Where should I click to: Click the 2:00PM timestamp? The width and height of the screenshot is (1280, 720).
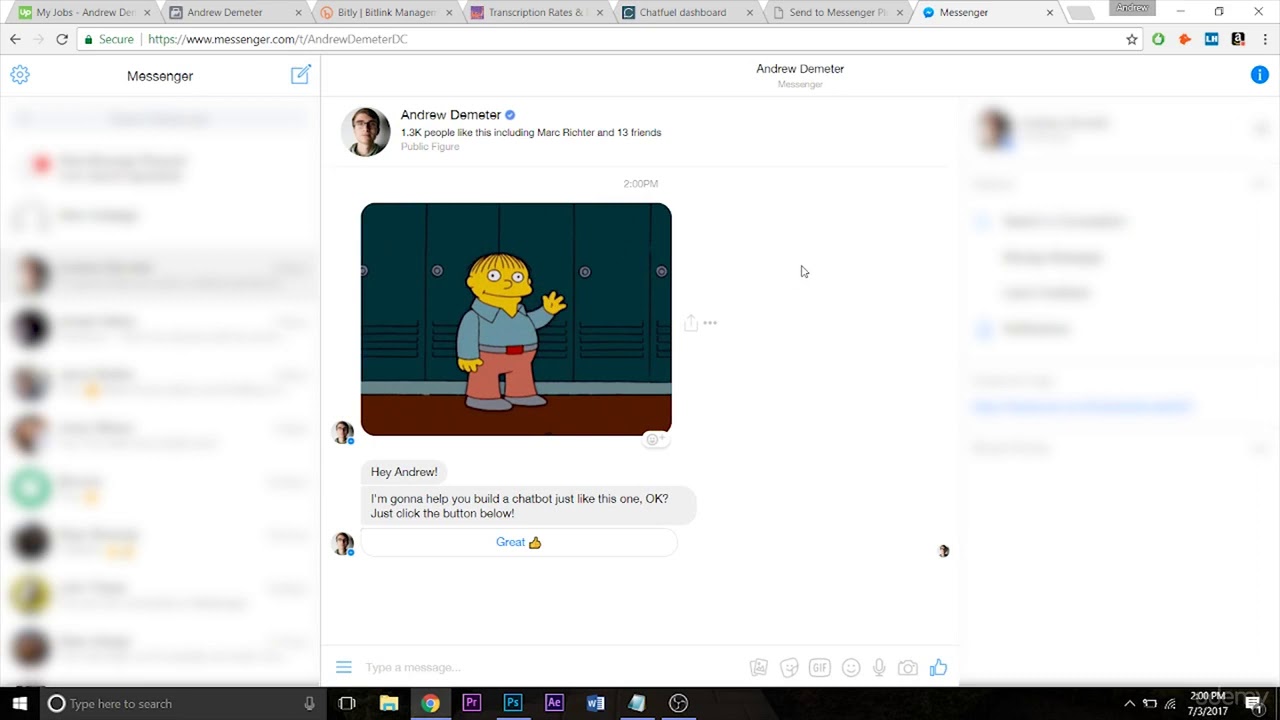(x=640, y=184)
